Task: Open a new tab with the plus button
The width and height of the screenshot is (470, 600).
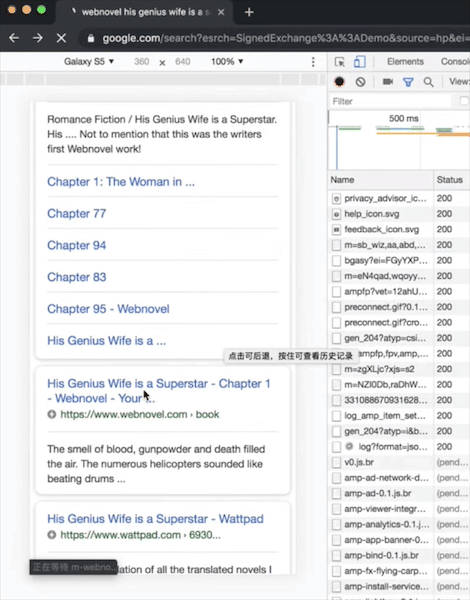Action: pos(249,12)
